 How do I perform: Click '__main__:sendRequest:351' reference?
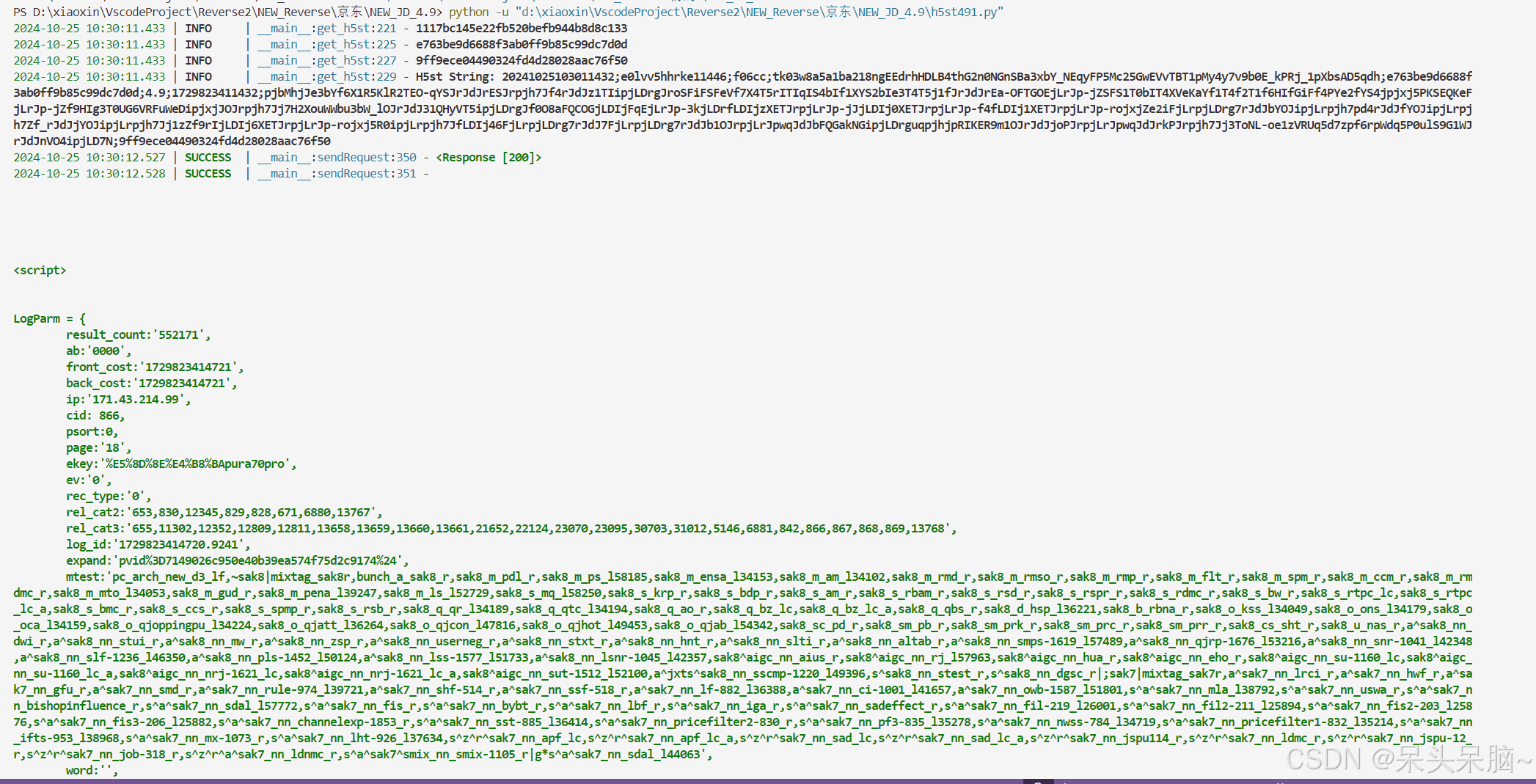click(337, 173)
